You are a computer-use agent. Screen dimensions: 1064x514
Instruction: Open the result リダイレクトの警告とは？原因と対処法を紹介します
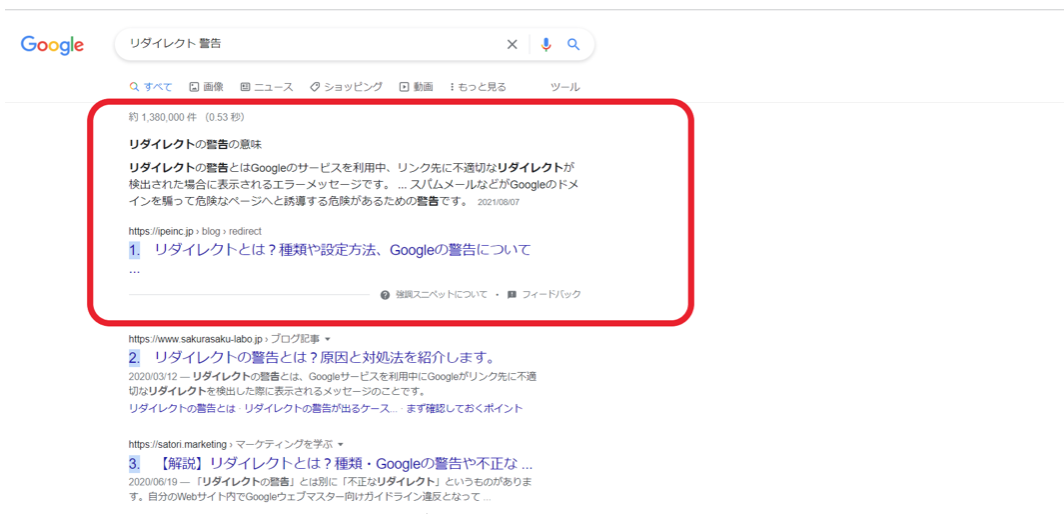coord(325,357)
